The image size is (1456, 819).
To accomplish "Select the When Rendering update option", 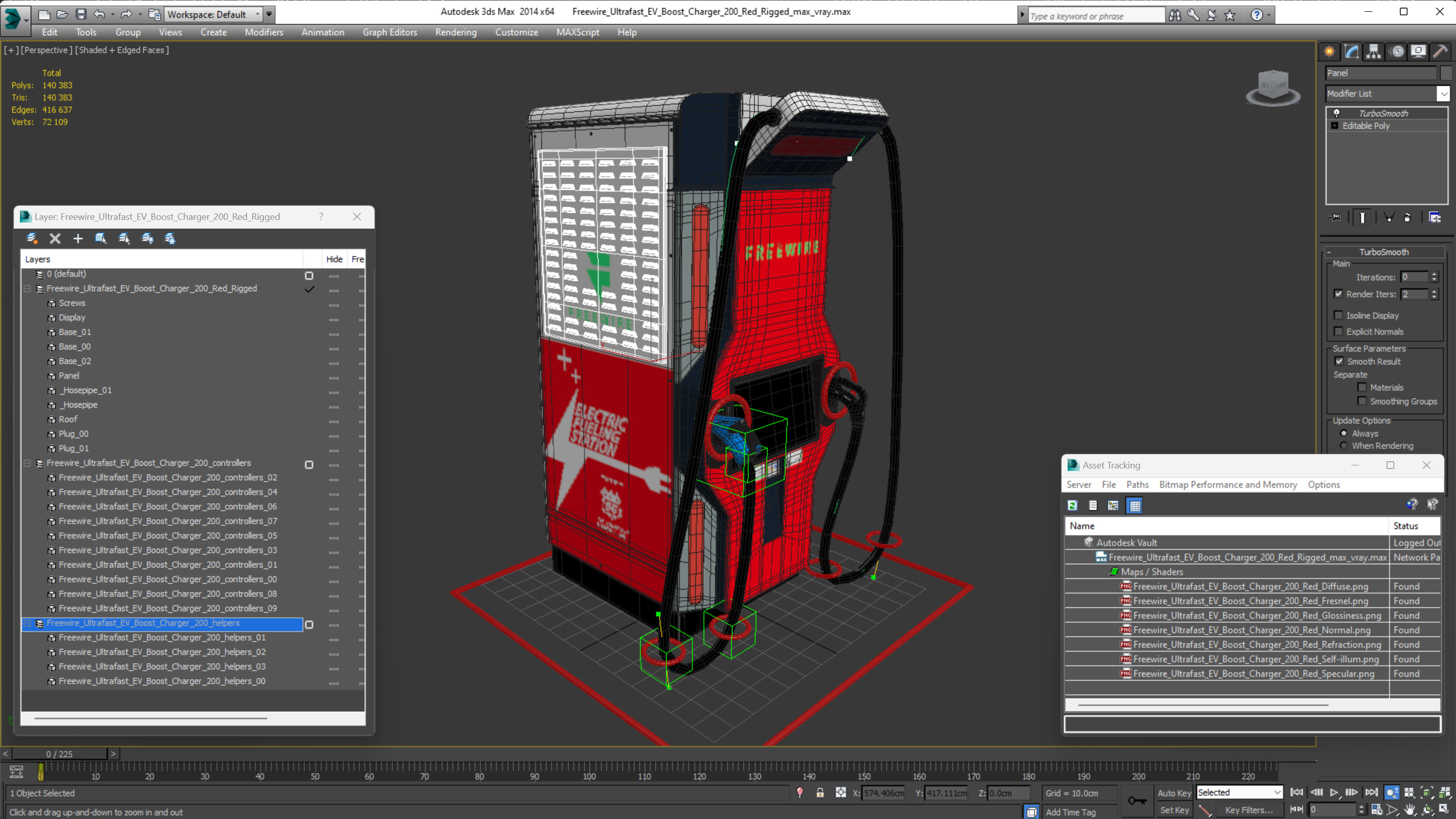I will click(x=1344, y=445).
